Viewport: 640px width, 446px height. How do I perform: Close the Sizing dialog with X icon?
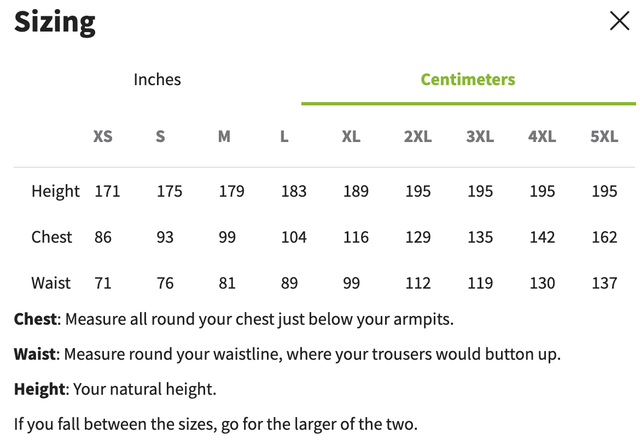coord(619,21)
